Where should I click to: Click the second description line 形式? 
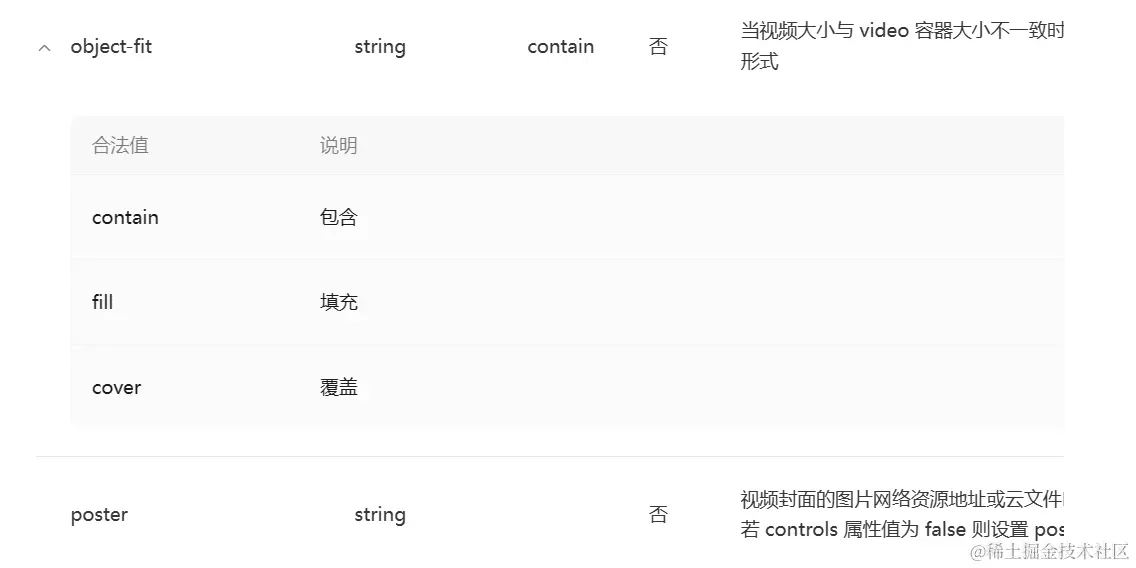pyautogui.click(x=759, y=62)
